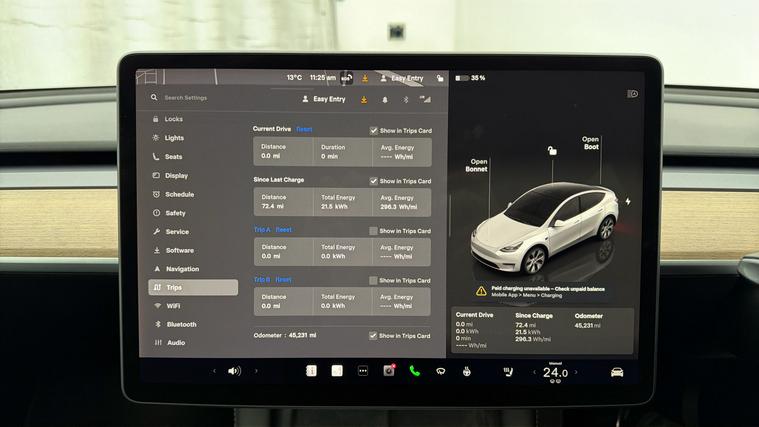This screenshot has height=427, width=759.
Task: Open car controls from bottom bar
Action: 617,372
